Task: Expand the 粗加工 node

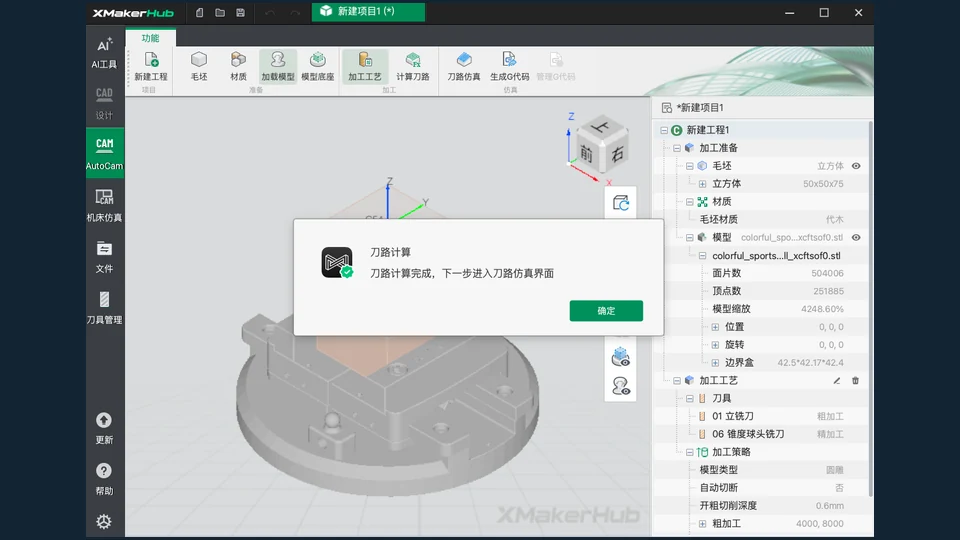Action: point(702,523)
